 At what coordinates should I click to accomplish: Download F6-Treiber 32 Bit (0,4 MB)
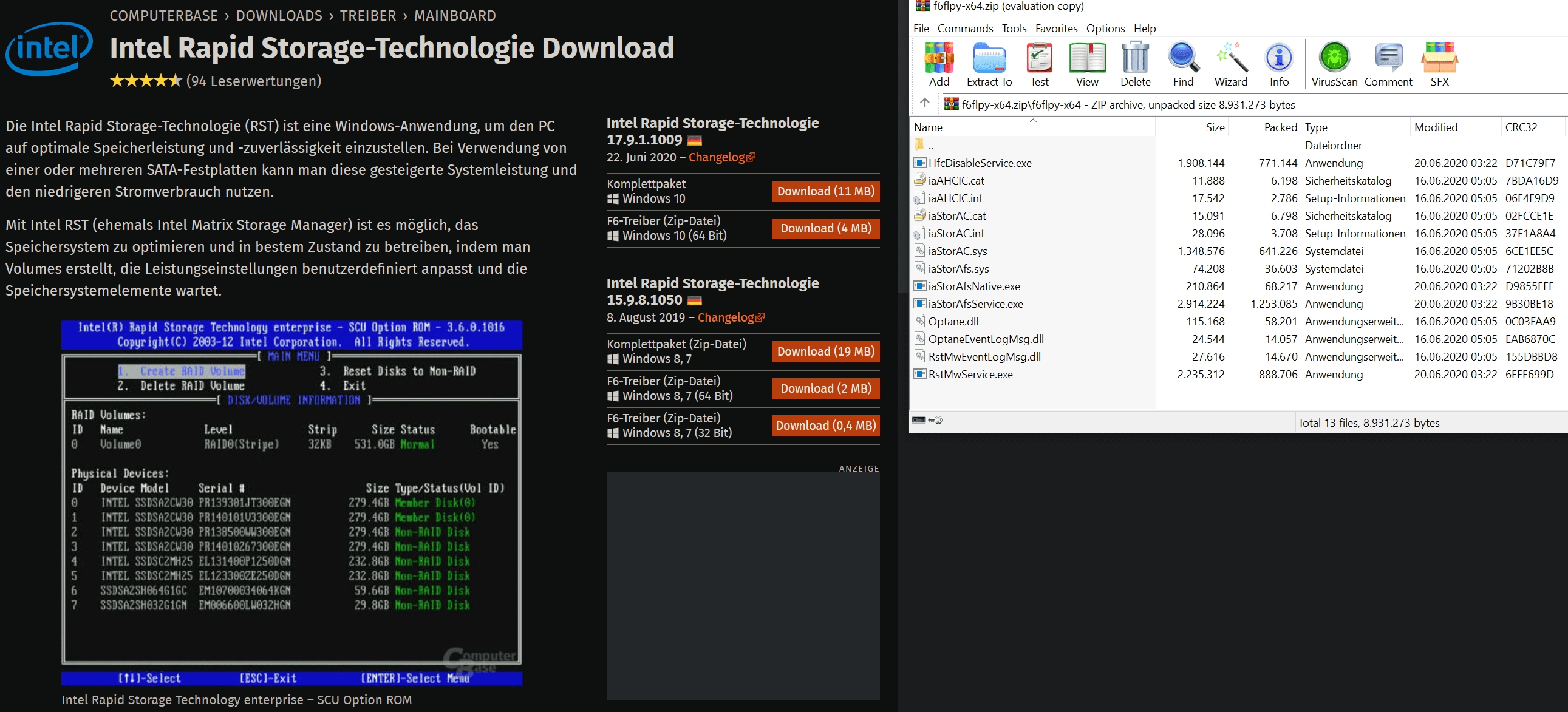[x=825, y=426]
